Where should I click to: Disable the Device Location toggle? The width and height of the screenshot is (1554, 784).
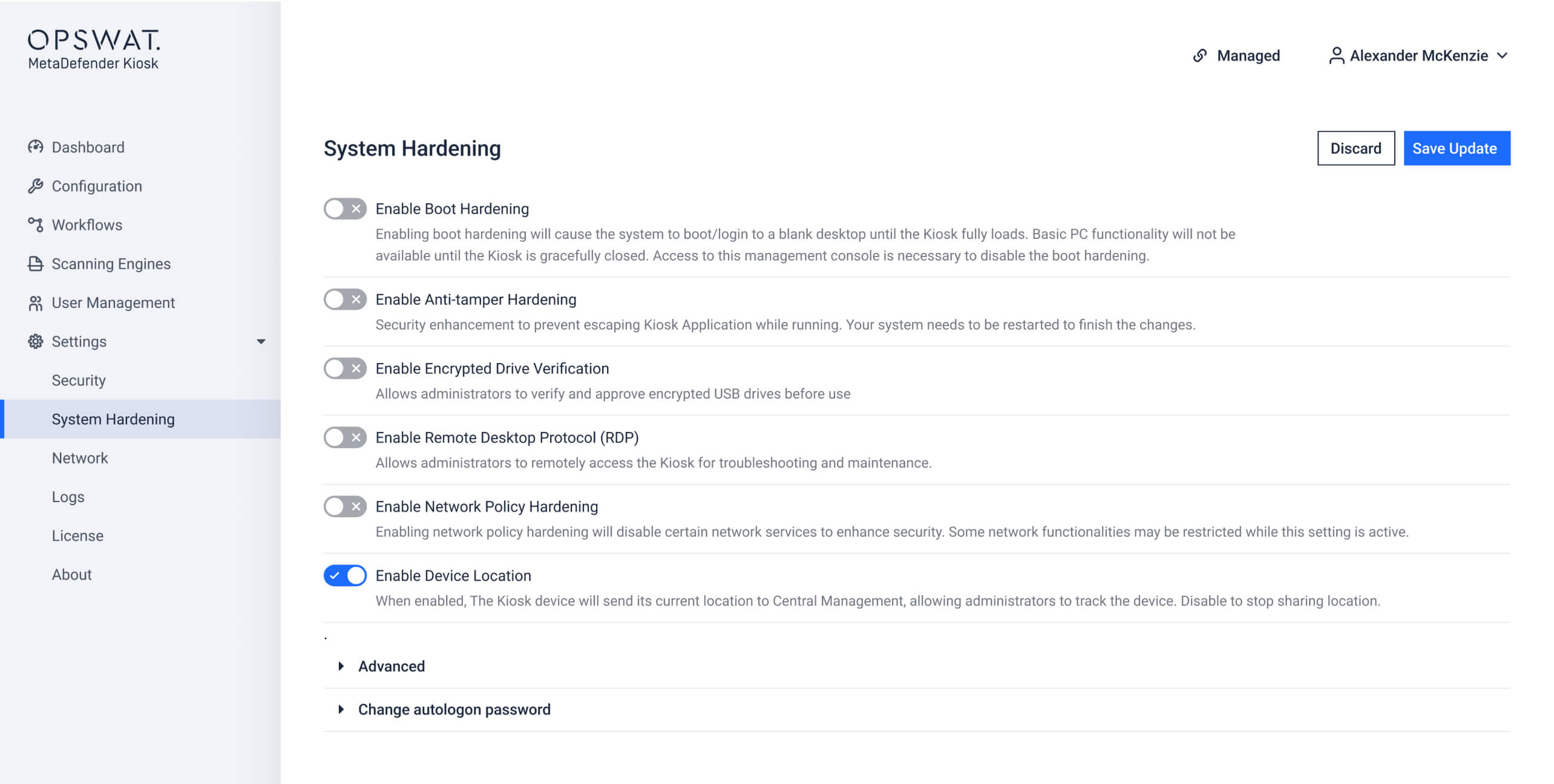[x=345, y=575]
